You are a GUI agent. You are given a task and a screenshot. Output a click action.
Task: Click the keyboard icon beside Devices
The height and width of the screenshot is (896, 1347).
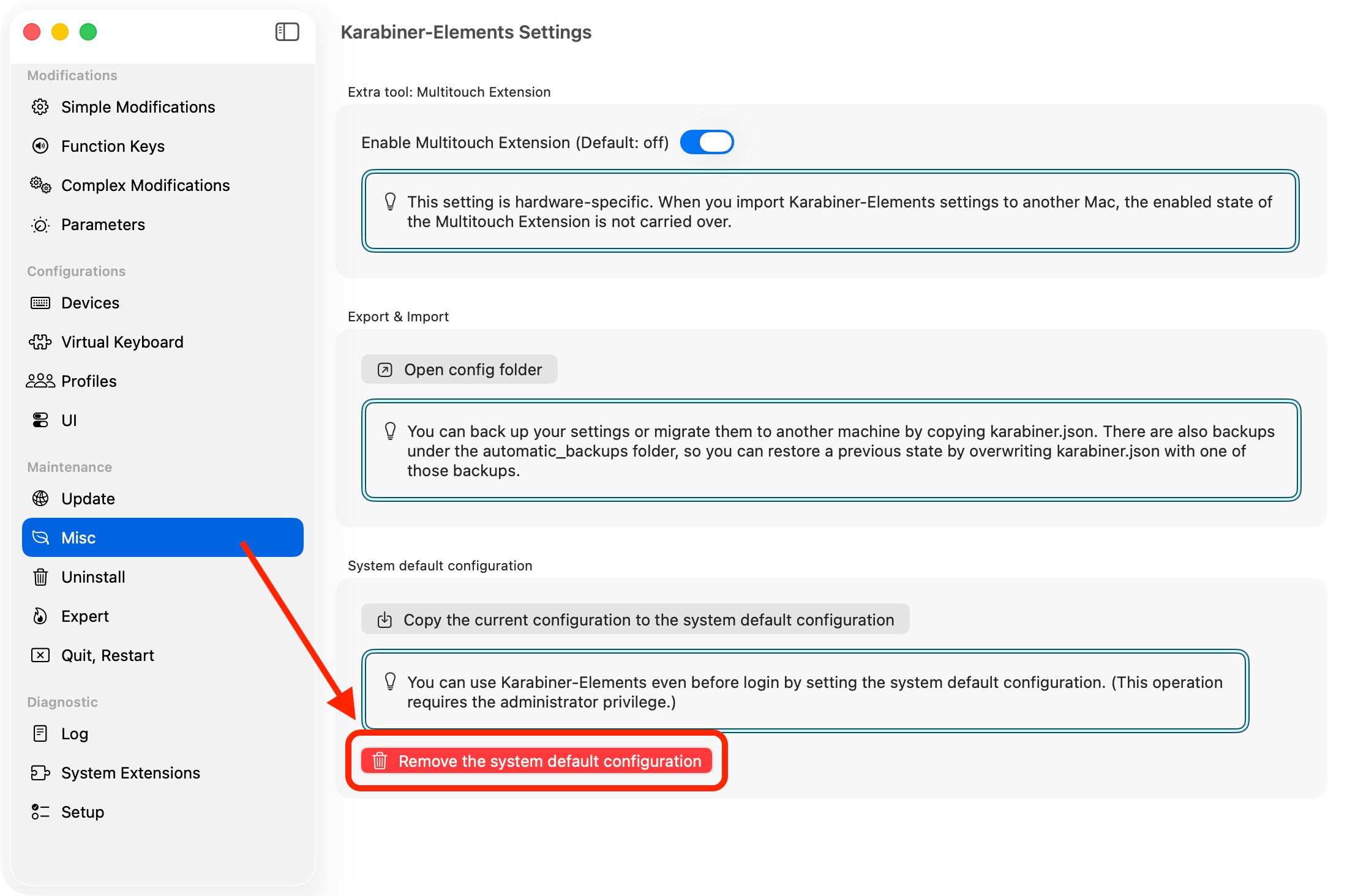tap(40, 303)
